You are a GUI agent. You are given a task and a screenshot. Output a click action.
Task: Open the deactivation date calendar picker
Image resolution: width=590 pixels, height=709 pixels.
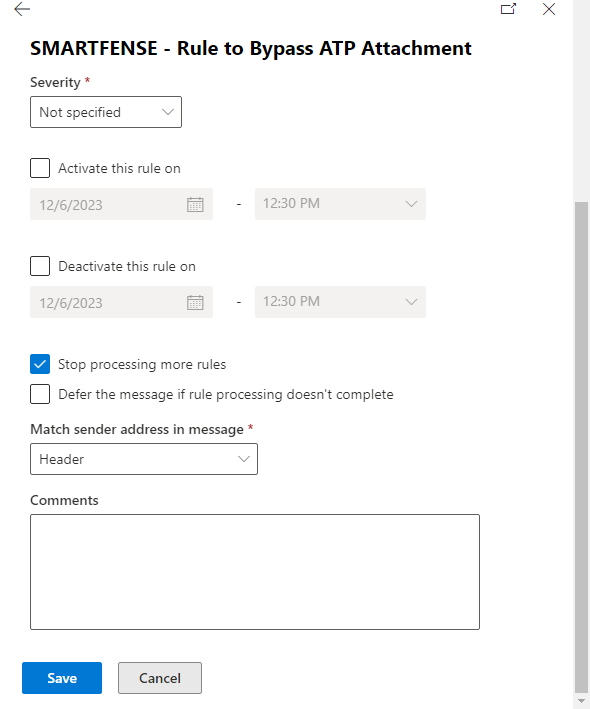tap(195, 303)
